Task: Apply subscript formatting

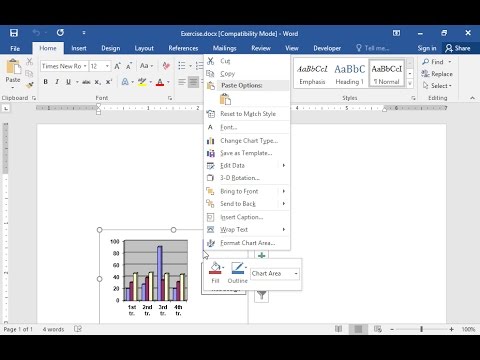Action: tap(97, 82)
